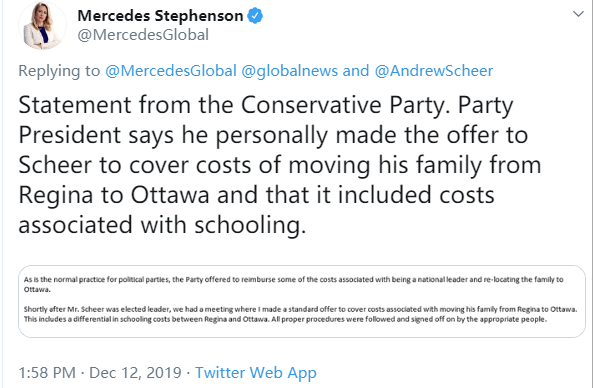Click the 'Party President says he personally' line
Image resolution: width=593 pixels, height=388 pixels.
pyautogui.click(x=273, y=135)
